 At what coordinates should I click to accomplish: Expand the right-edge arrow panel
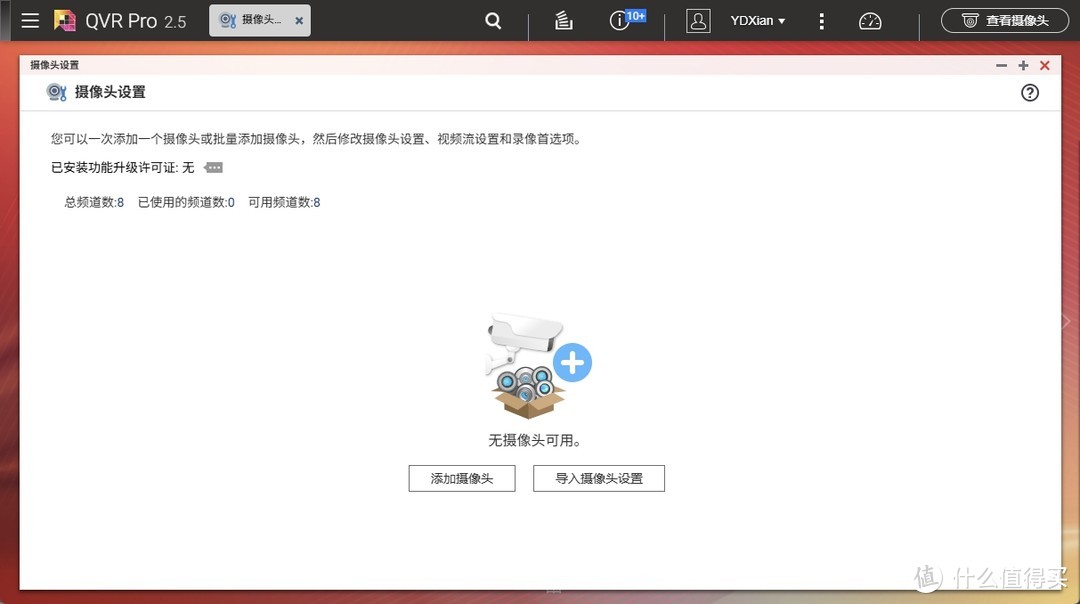click(x=1065, y=321)
